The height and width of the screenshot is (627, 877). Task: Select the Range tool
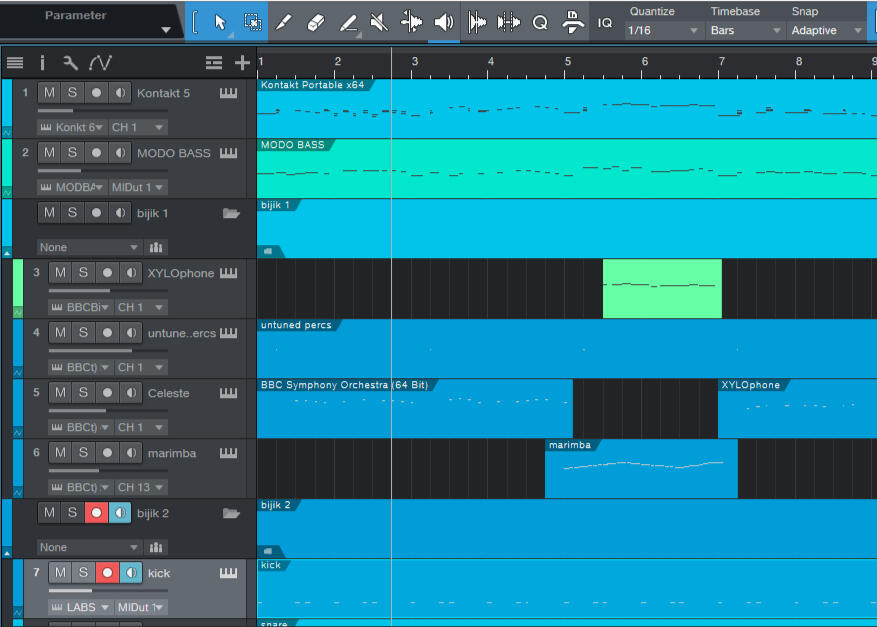click(x=253, y=22)
